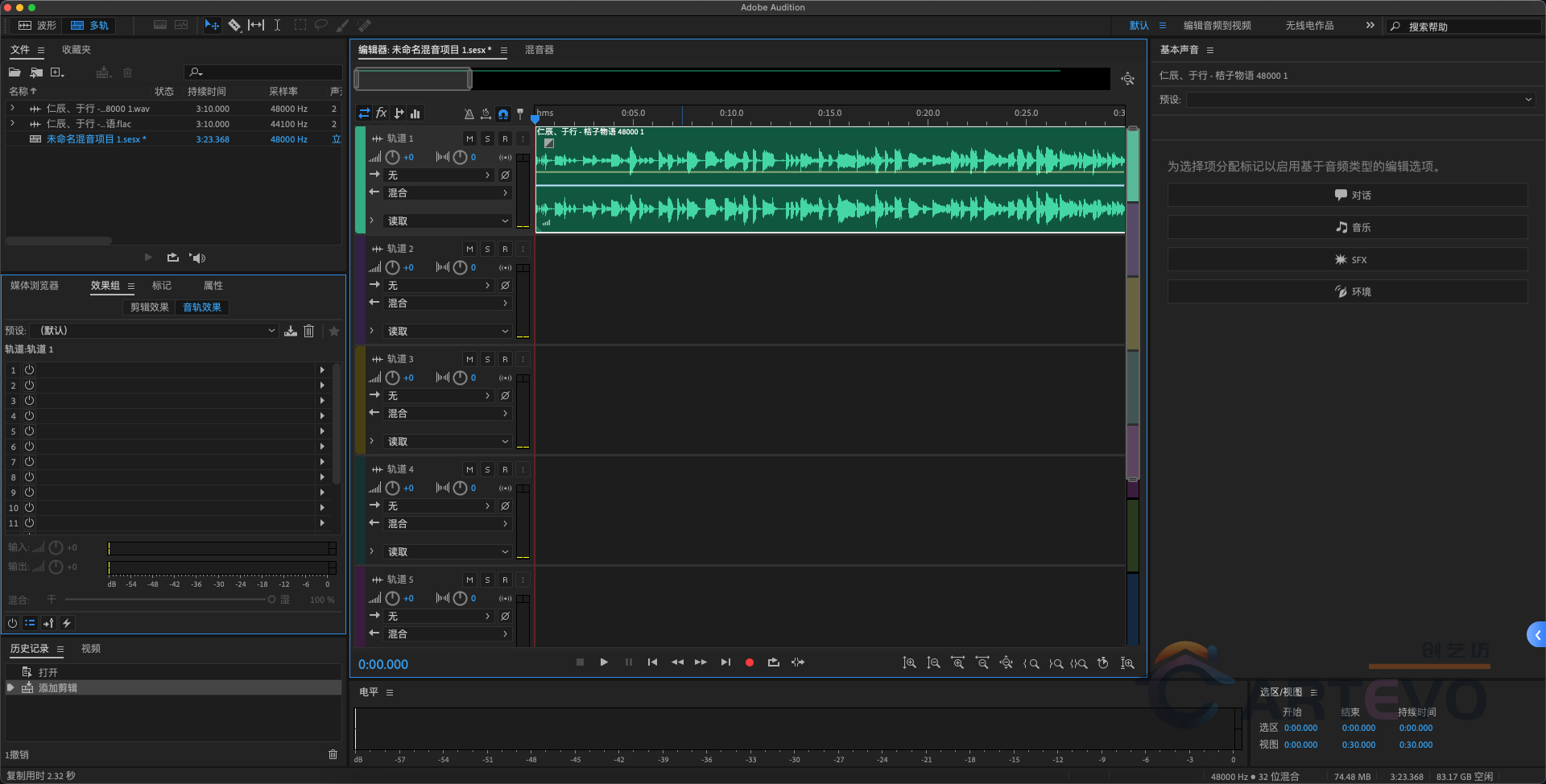Image resolution: width=1546 pixels, height=784 pixels.
Task: Mute Track 1 with M button
Action: pos(469,138)
